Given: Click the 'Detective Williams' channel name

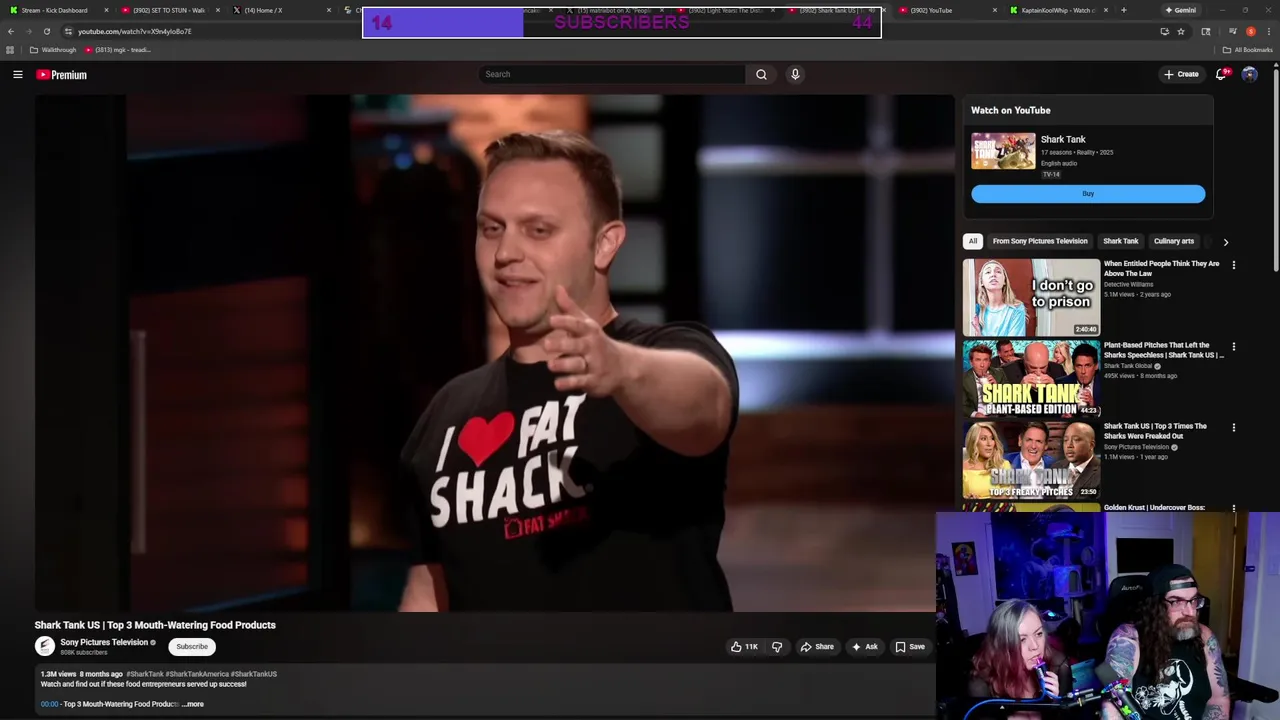Looking at the screenshot, I should (x=1128, y=284).
